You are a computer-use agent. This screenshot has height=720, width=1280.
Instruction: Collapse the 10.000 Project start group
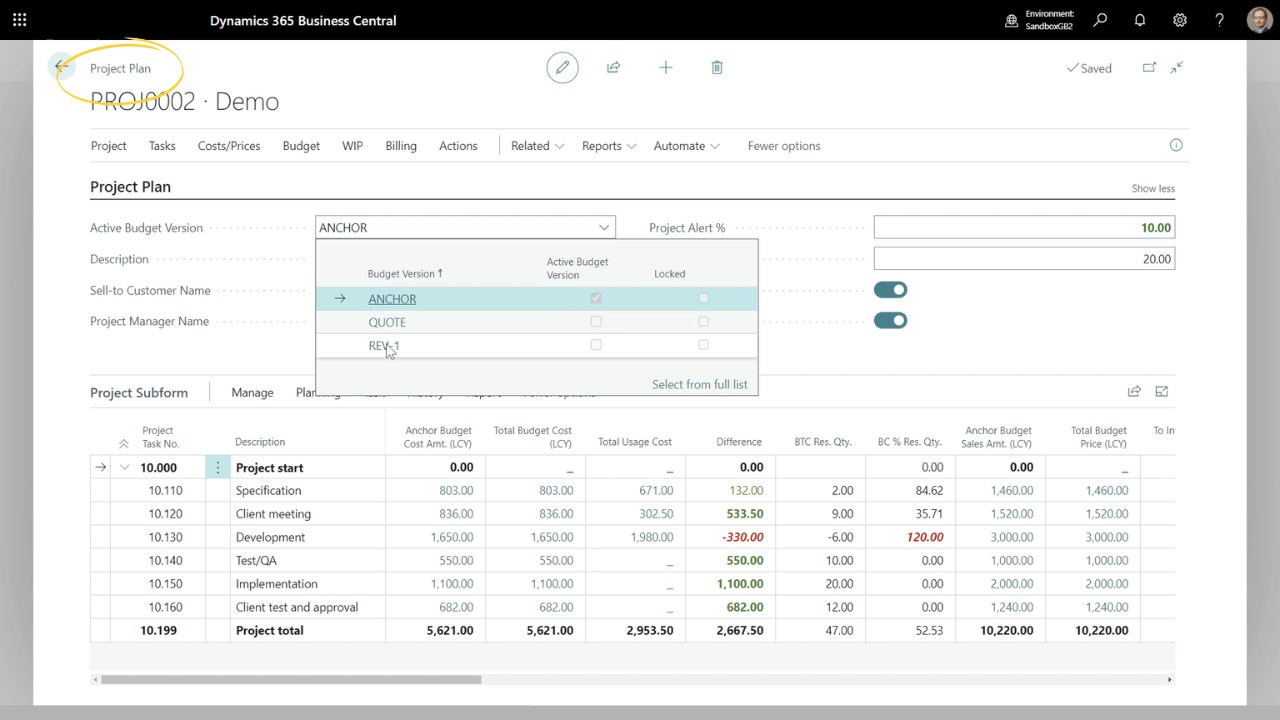pyautogui.click(x=125, y=467)
